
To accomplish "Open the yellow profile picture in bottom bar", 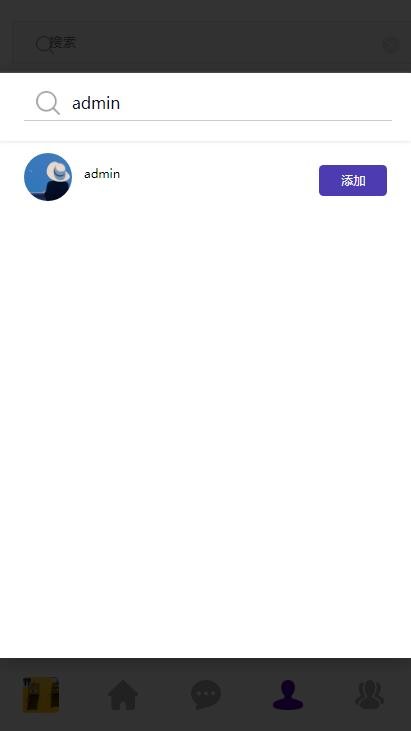I will pyautogui.click(x=41, y=695).
